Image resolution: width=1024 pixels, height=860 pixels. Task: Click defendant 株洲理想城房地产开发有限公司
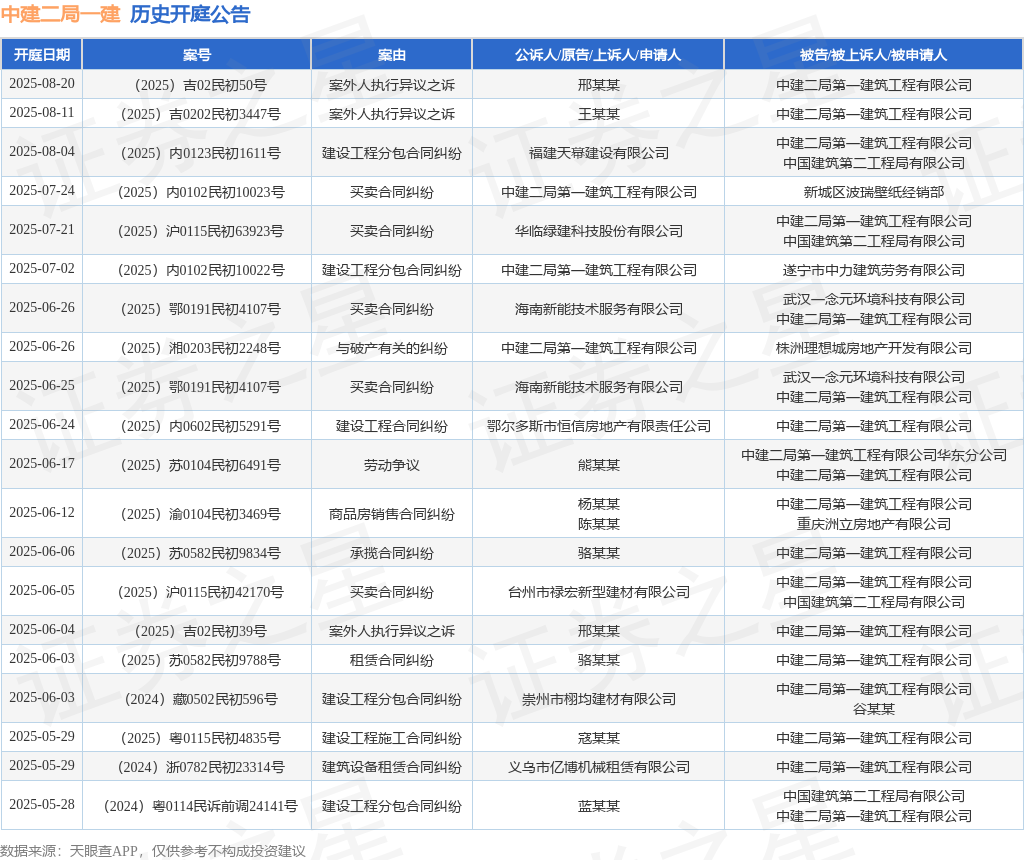pos(874,349)
